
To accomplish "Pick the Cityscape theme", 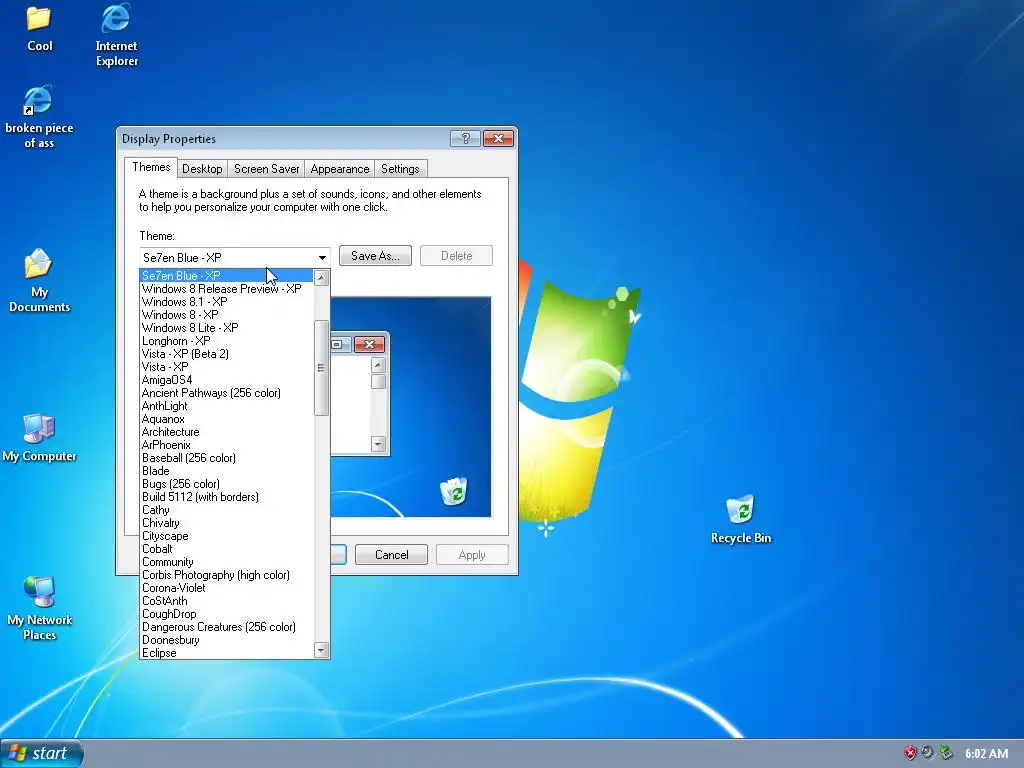I will (227, 536).
